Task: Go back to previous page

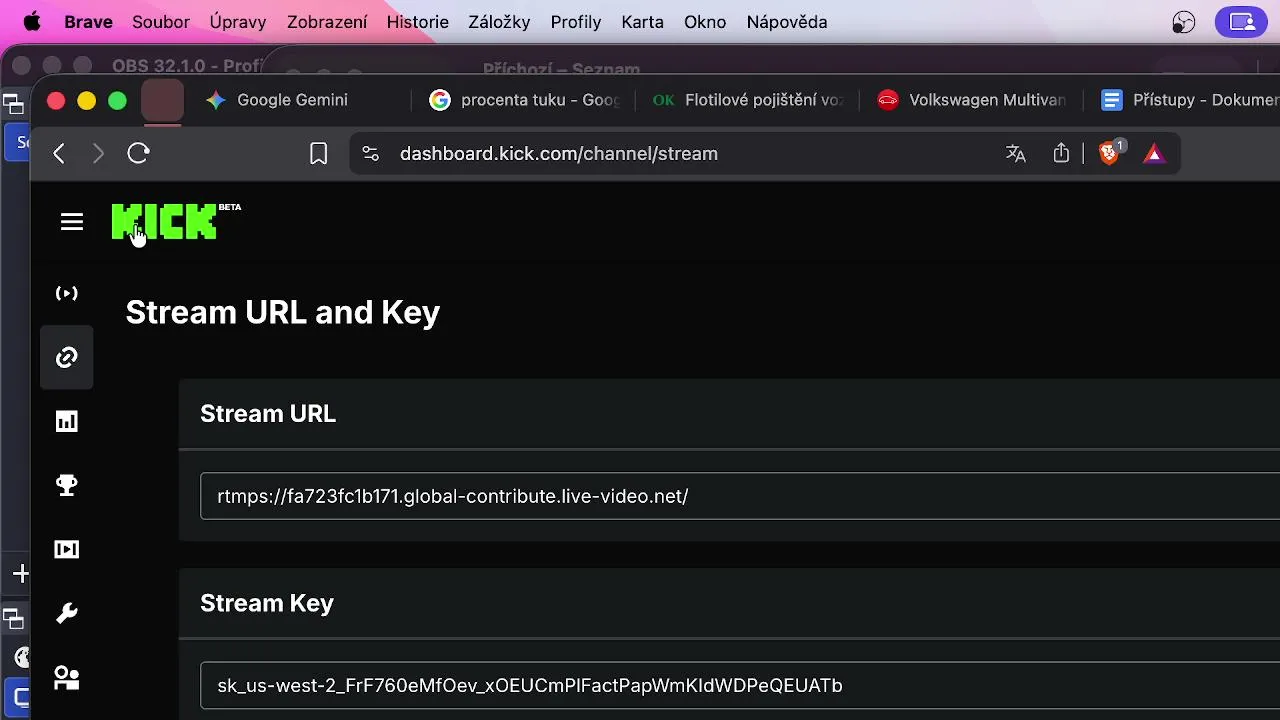Action: 59,153
